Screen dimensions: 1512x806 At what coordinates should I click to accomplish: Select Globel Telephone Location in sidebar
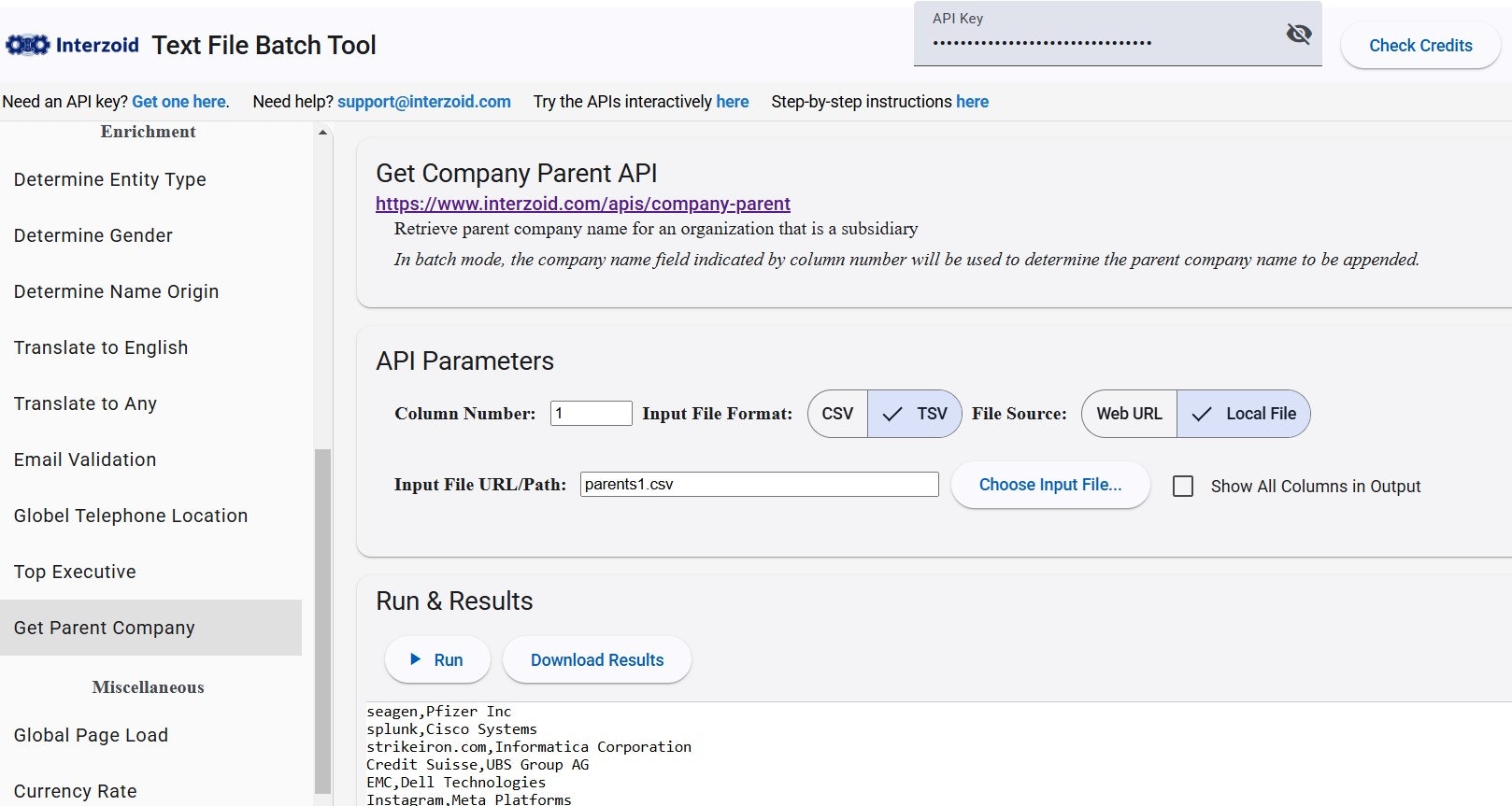[150, 516]
